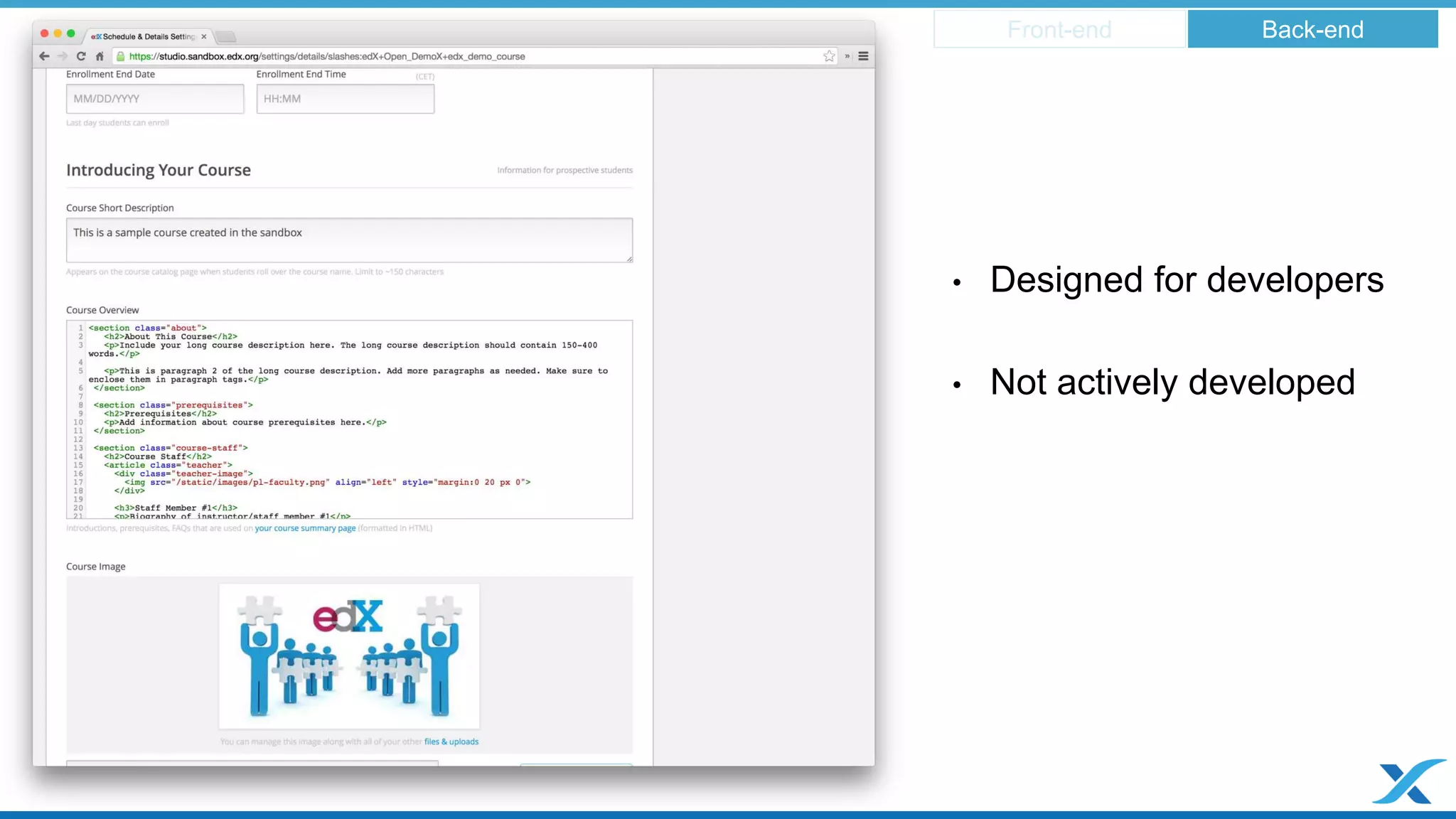Click the 'Introducing Your Course' heading
This screenshot has width=1456, height=819.
pos(159,170)
